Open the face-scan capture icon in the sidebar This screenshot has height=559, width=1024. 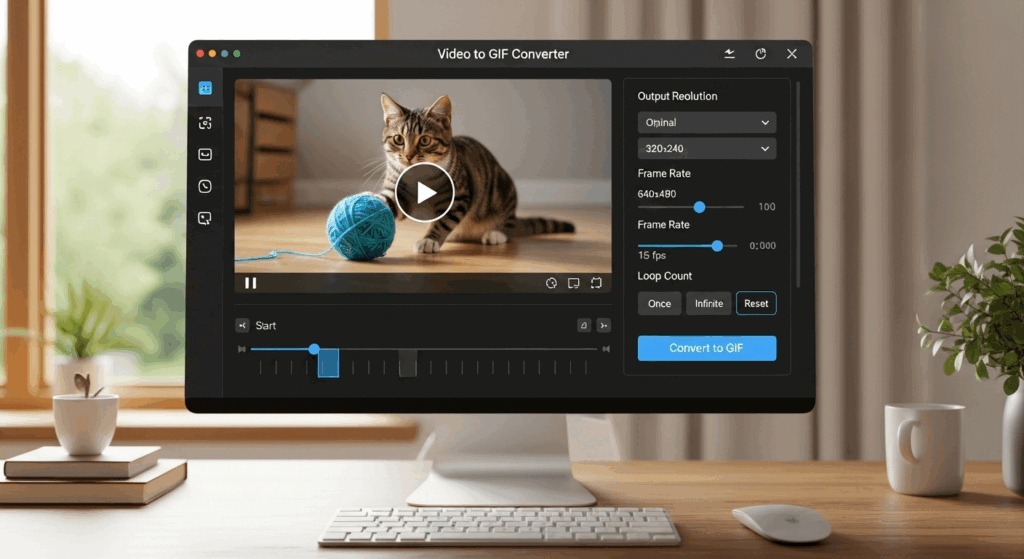coord(205,123)
